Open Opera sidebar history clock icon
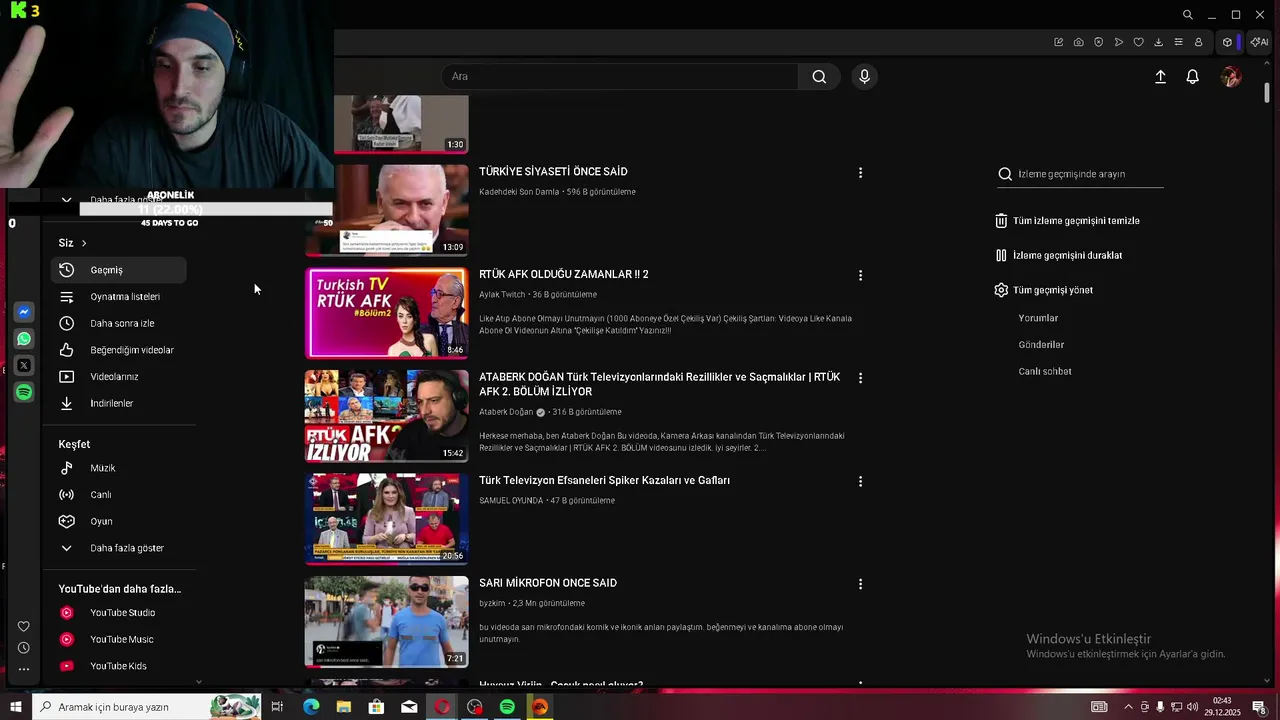 pyautogui.click(x=24, y=648)
